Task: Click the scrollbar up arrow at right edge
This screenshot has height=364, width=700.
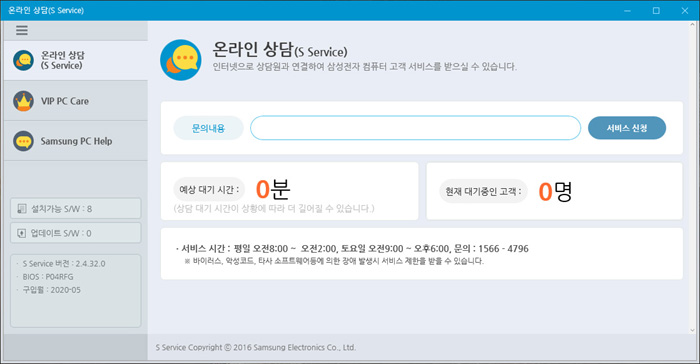Action: click(x=692, y=25)
